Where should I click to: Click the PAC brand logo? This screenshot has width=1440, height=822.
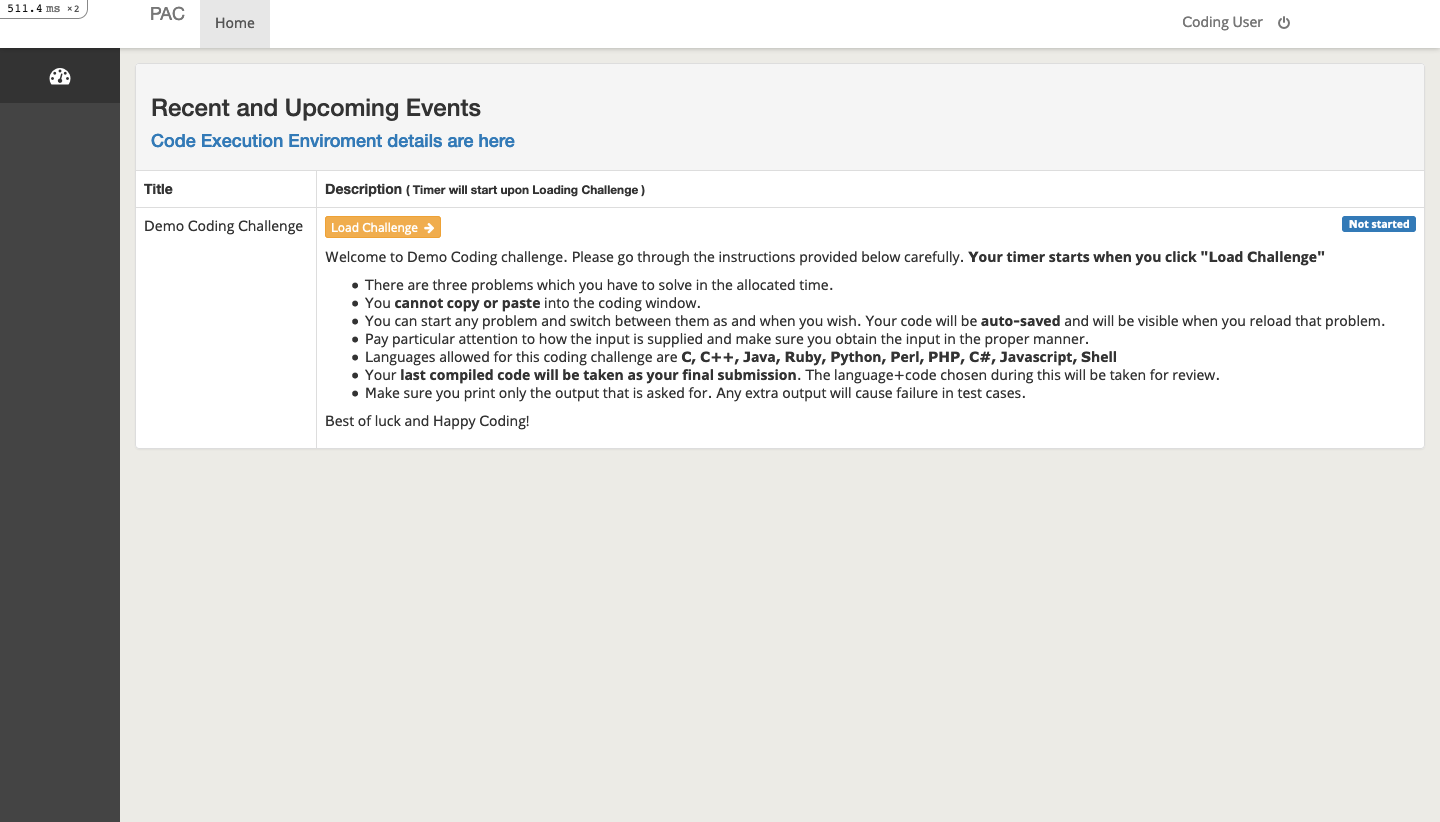[166, 14]
